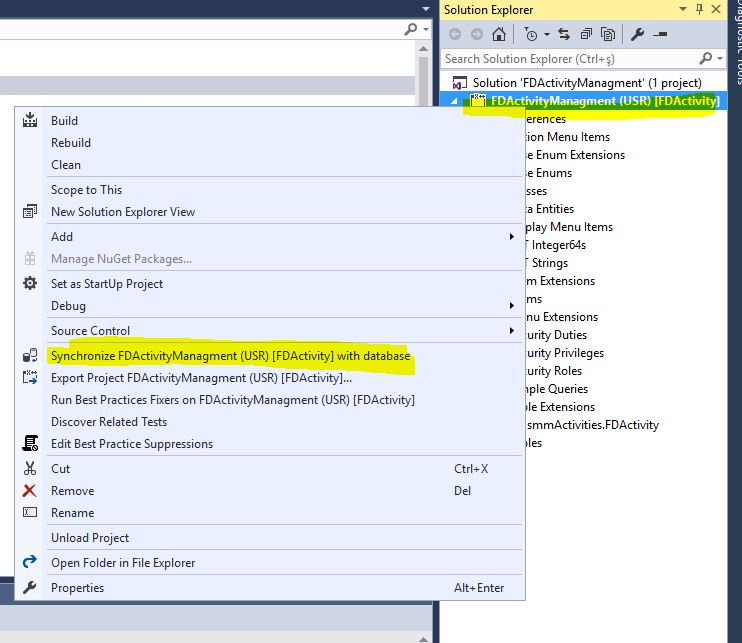Viewport: 742px width, 643px height.
Task: Click the New Solution Explorer View icon
Action: [30, 211]
